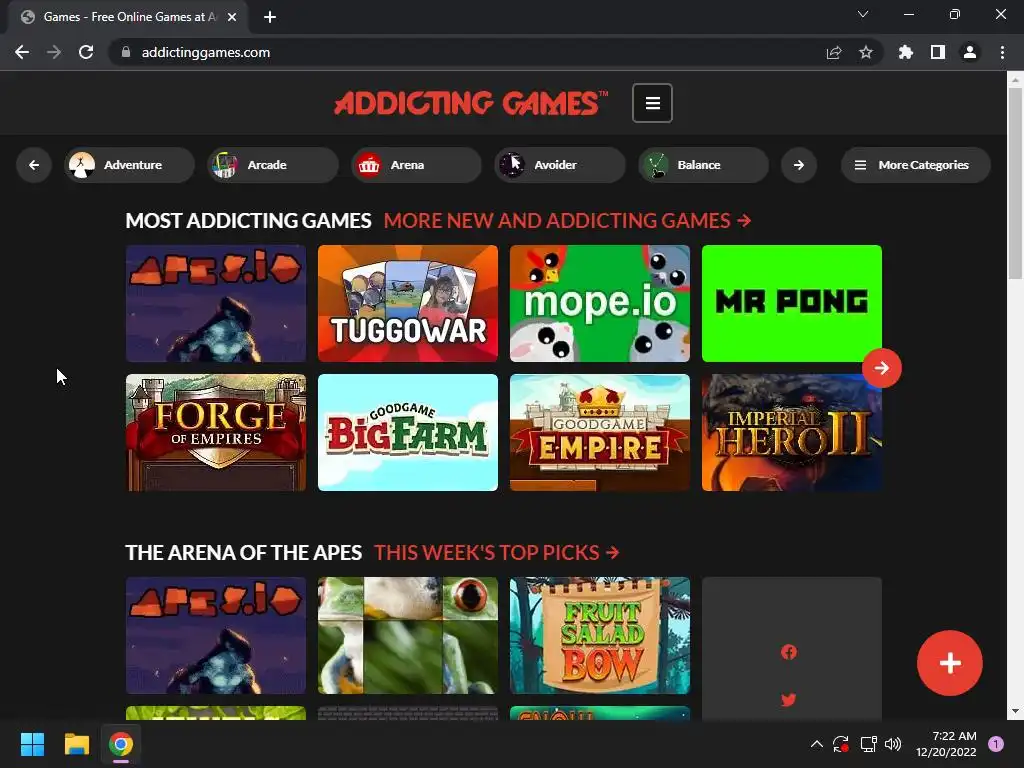Open the Forge of Empires thumbnail
Viewport: 1024px width, 768px height.
(216, 432)
